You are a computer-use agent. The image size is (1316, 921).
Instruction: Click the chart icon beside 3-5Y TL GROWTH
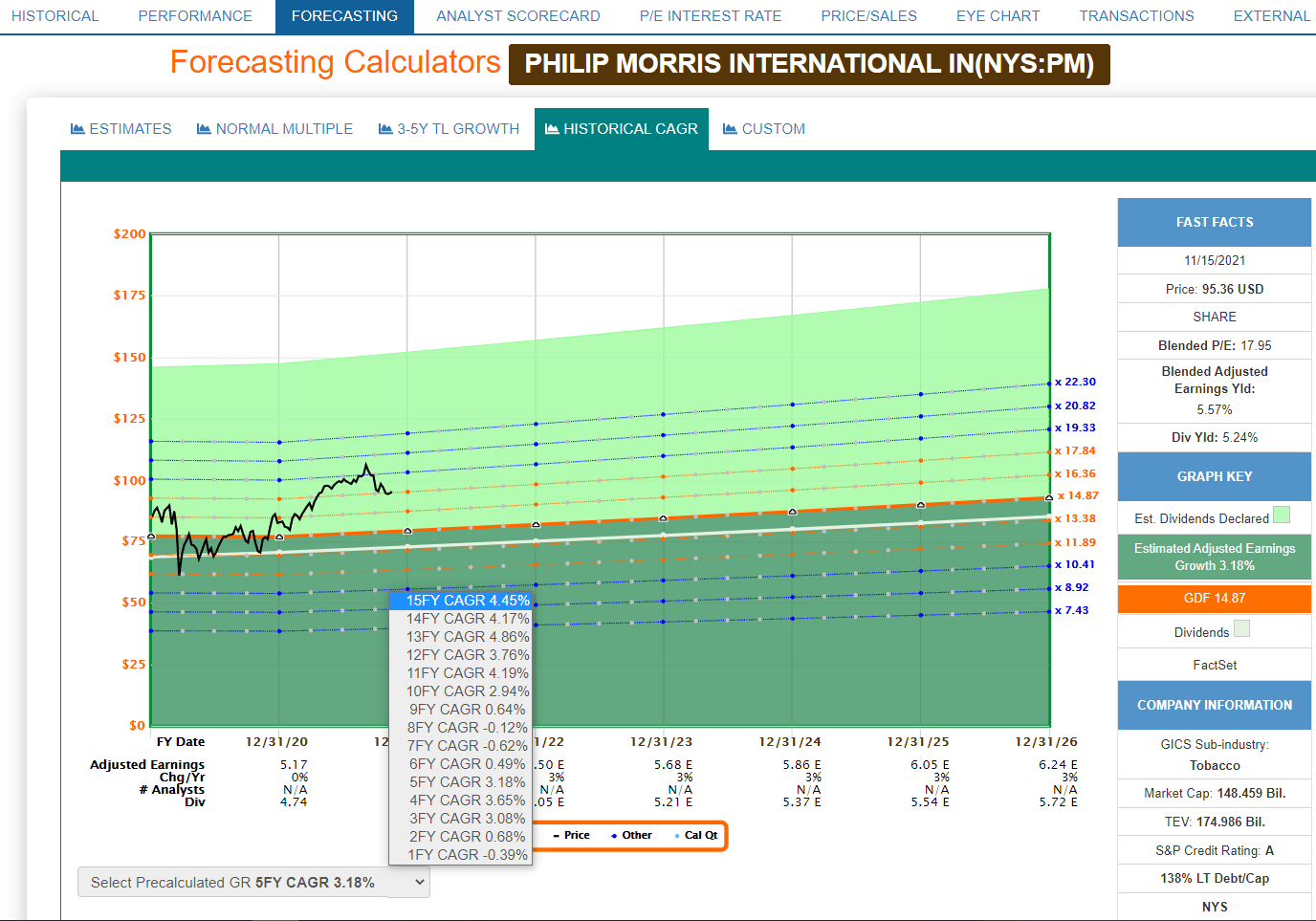point(385,129)
